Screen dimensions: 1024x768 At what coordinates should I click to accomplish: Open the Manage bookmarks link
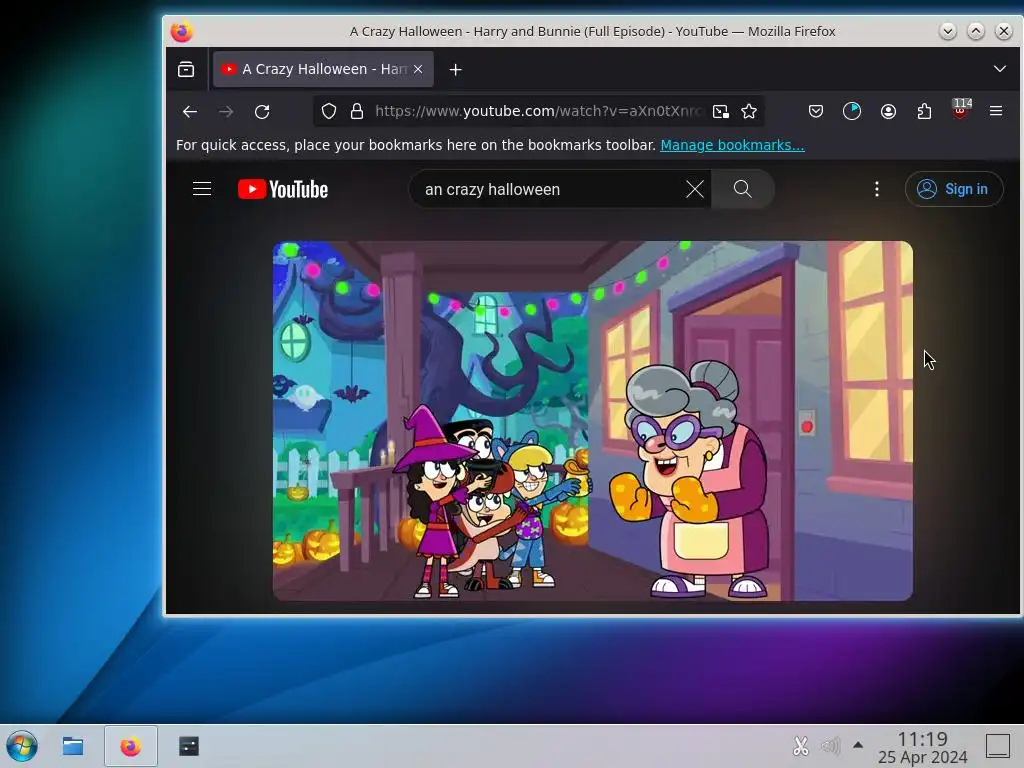coord(732,145)
